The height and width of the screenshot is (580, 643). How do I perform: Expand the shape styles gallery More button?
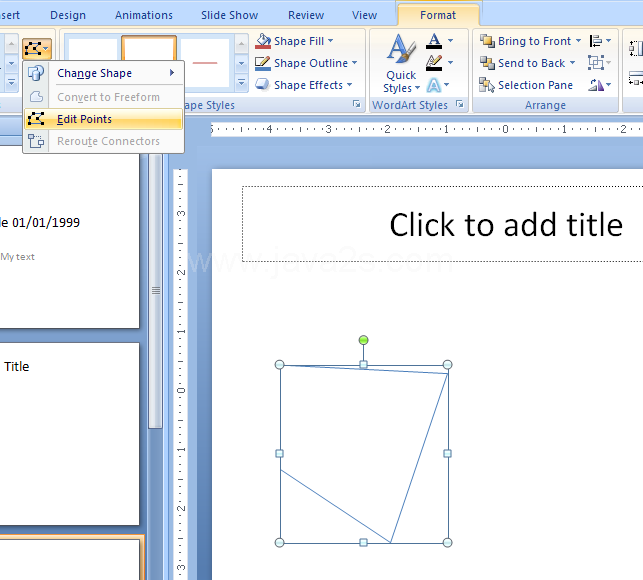pos(241,84)
